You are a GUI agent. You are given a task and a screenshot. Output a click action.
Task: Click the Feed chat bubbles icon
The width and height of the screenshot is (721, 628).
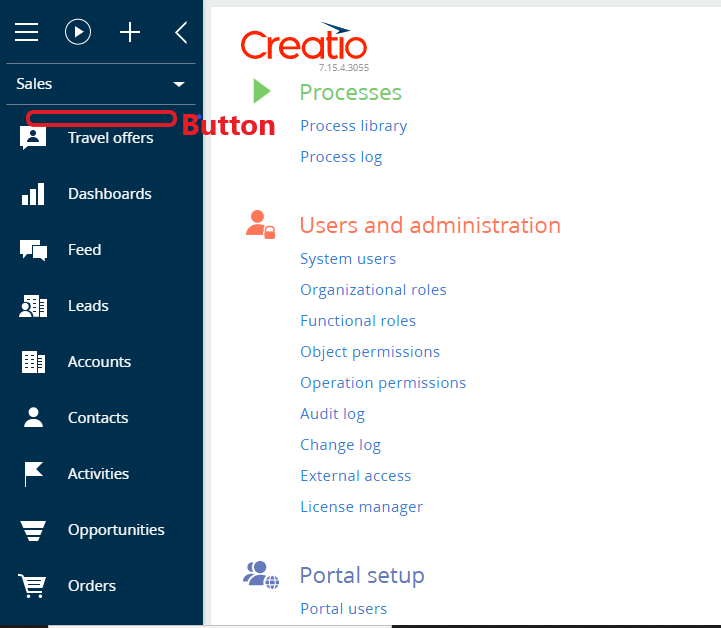pyautogui.click(x=33, y=250)
